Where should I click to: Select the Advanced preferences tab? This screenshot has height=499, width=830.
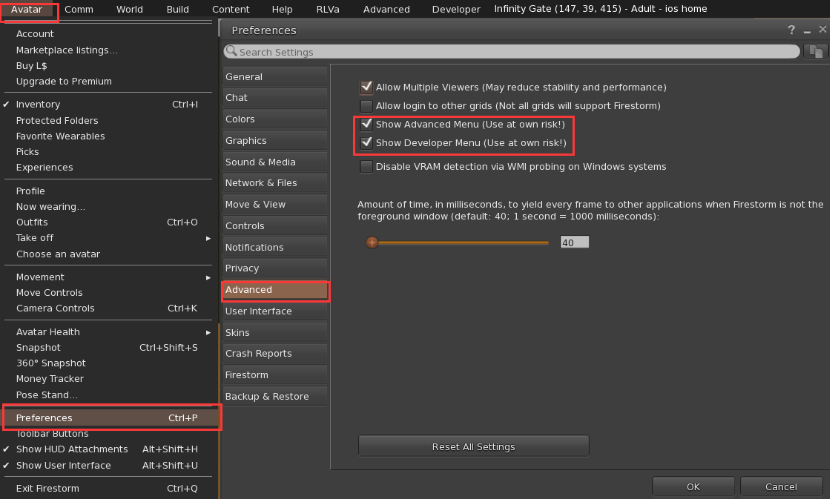coord(275,290)
